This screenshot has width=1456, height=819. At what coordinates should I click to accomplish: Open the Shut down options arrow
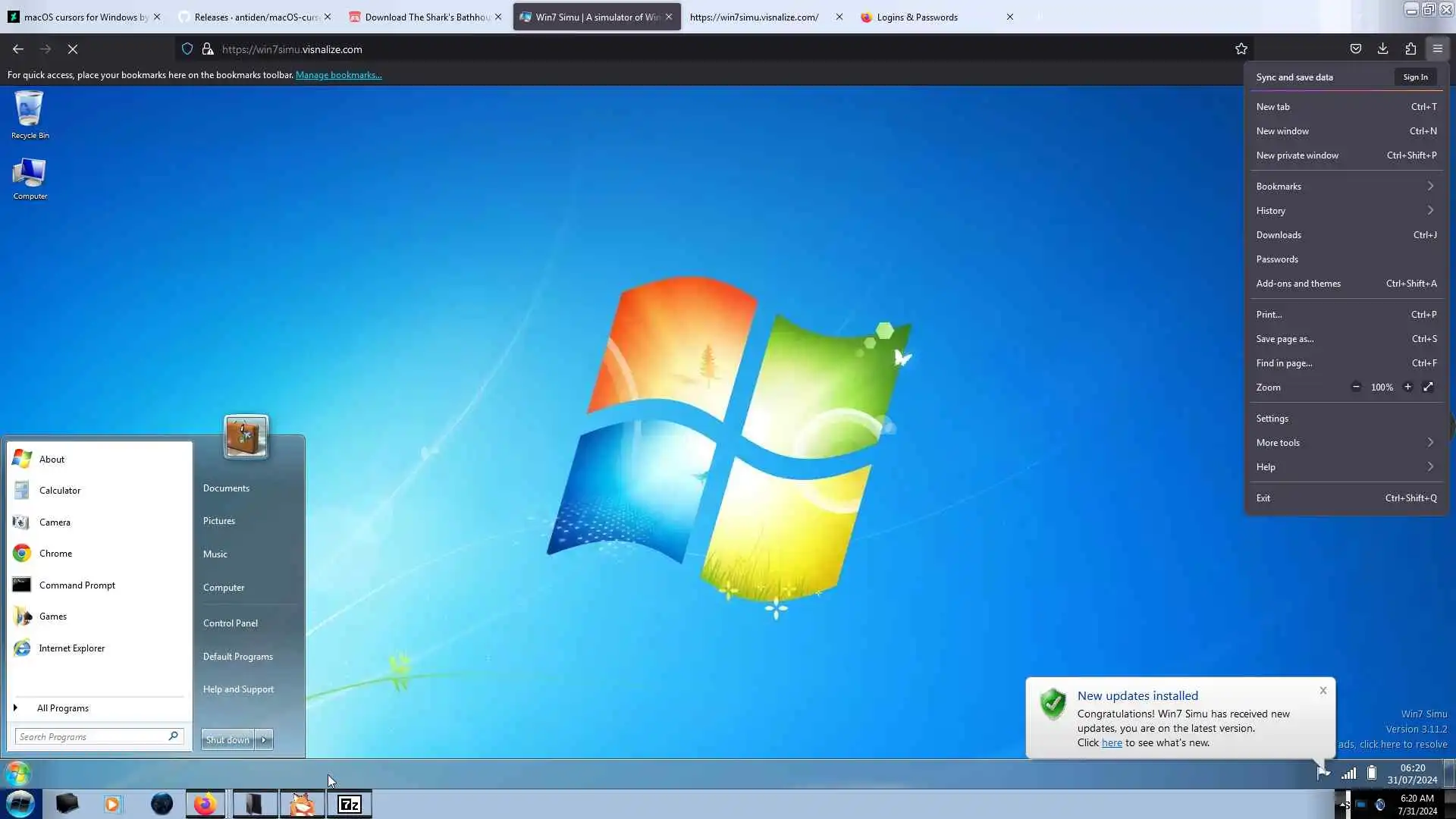point(264,739)
